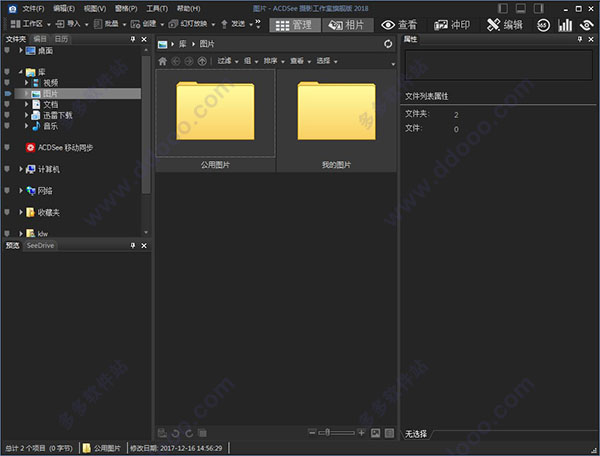Expand the 桌面 tree node arrow
The image size is (600, 456).
[x=21, y=50]
